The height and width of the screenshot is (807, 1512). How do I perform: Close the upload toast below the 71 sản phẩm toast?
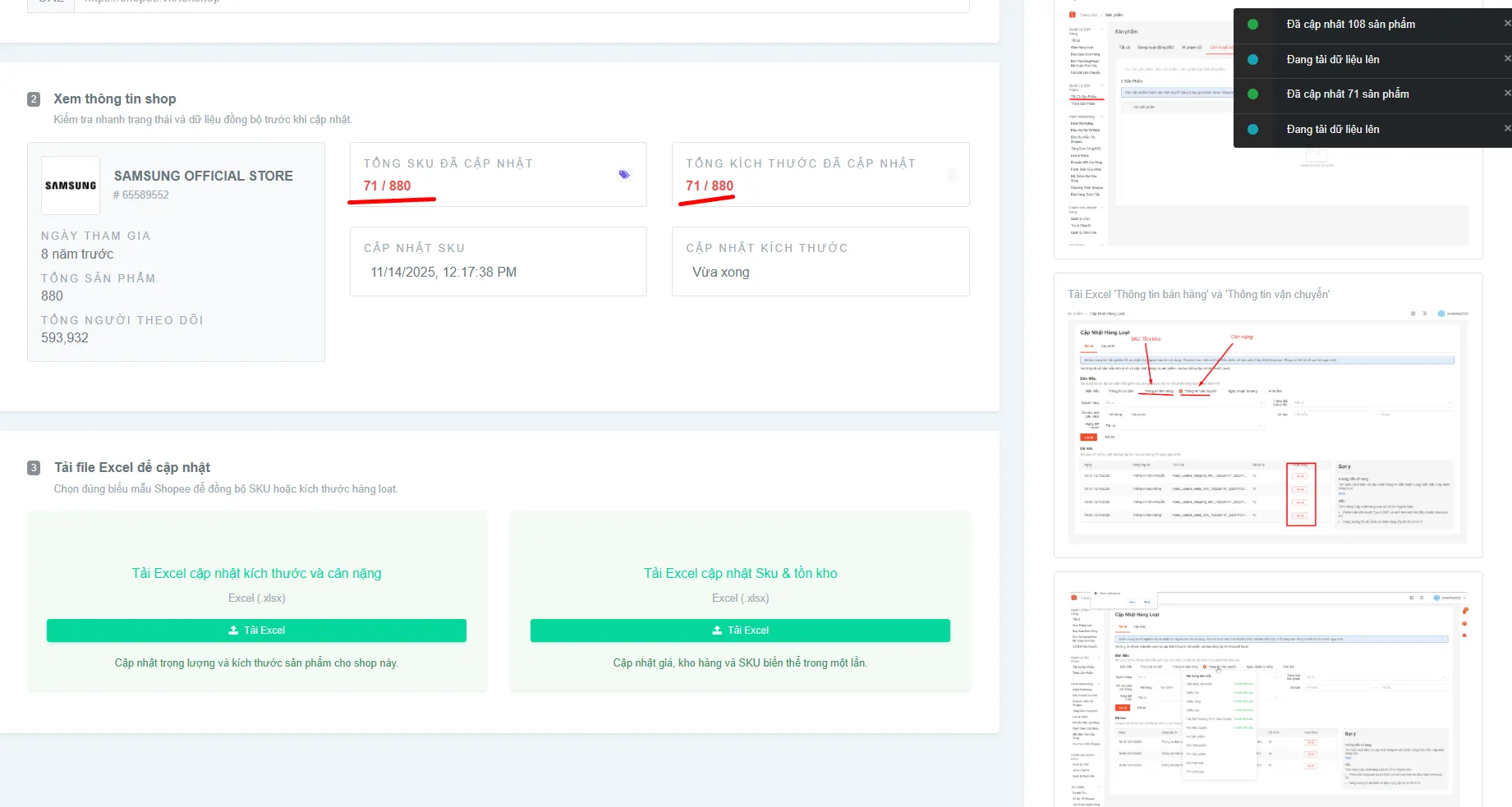click(x=1507, y=129)
